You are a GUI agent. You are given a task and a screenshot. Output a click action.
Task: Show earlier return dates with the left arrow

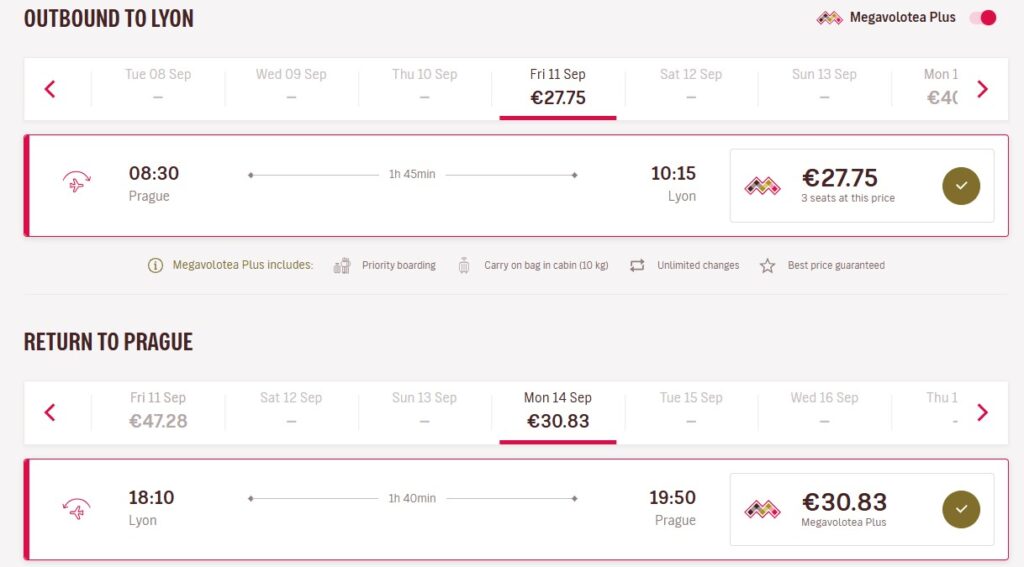50,412
